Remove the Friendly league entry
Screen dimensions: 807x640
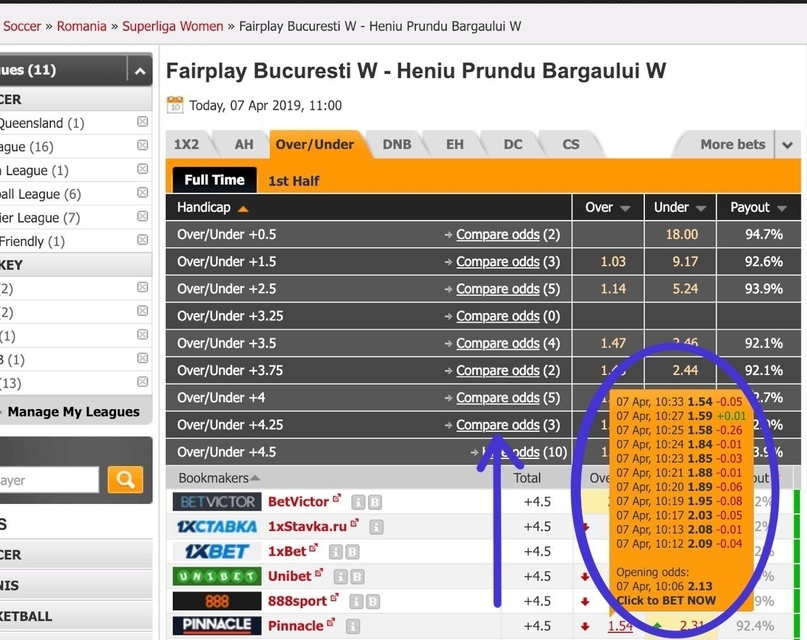click(142, 241)
